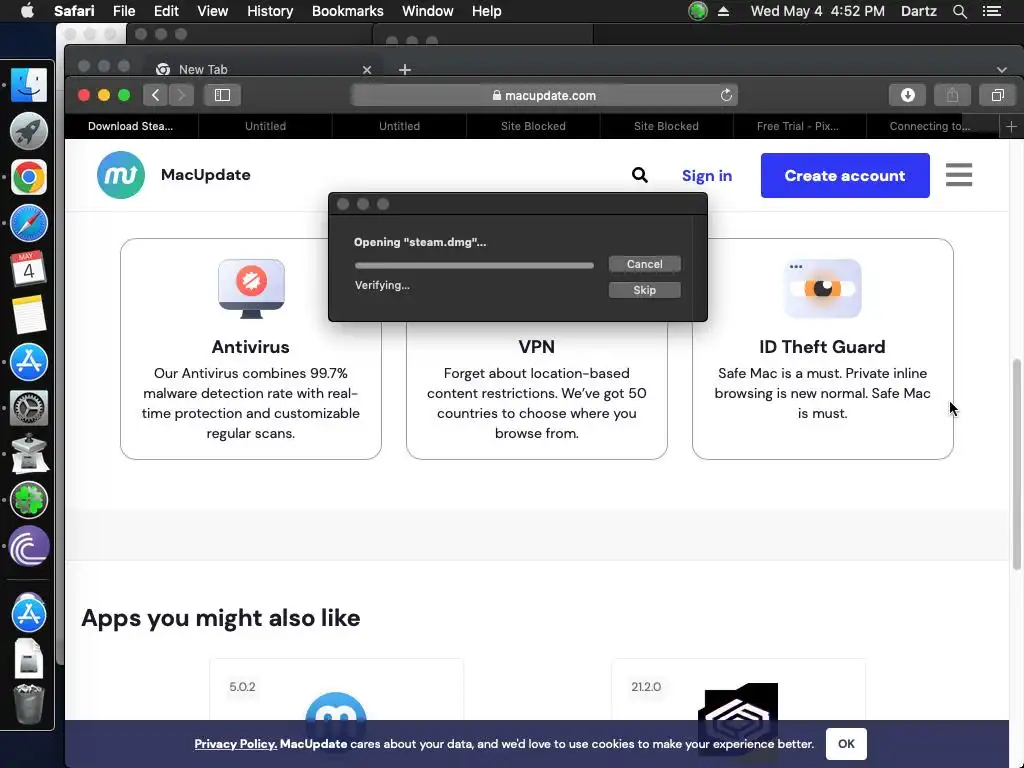Open Trash in the Dock
The width and height of the screenshot is (1024, 768).
tap(29, 705)
